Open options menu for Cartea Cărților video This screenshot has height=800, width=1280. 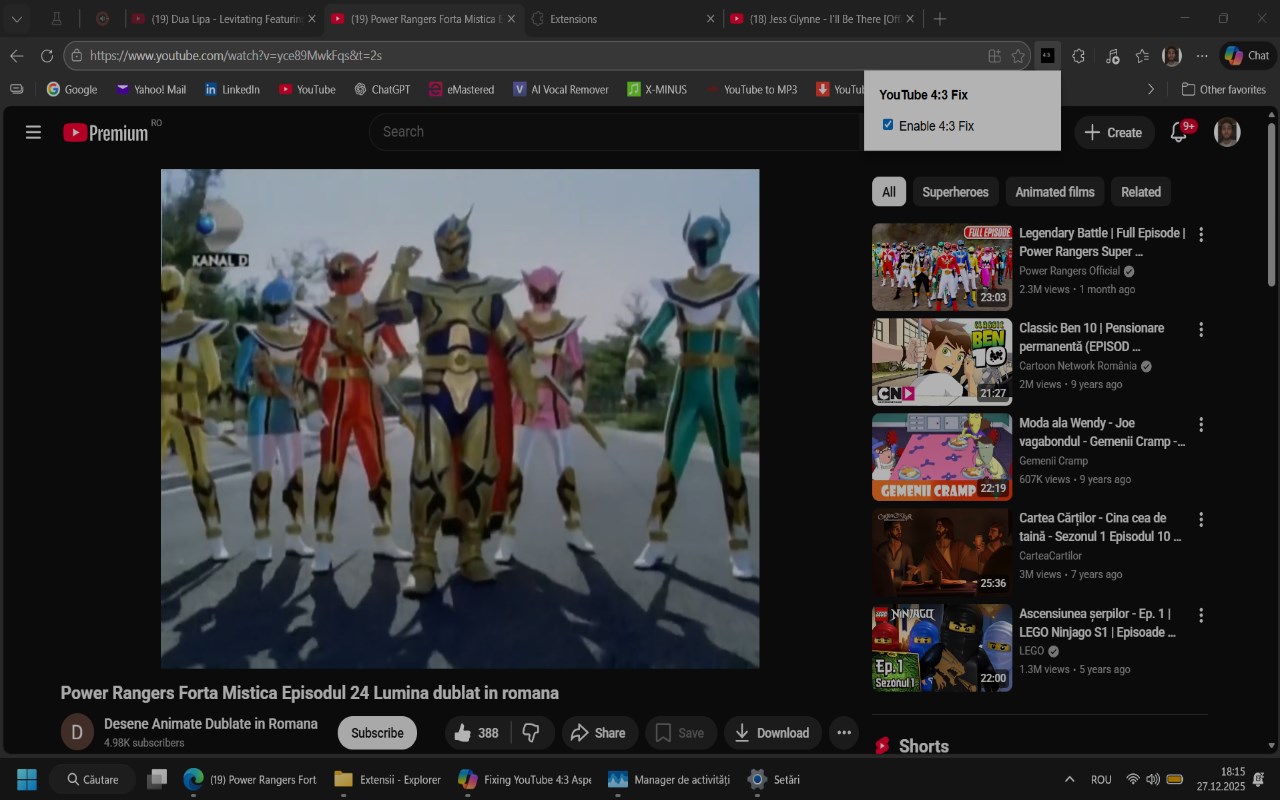[x=1201, y=520]
